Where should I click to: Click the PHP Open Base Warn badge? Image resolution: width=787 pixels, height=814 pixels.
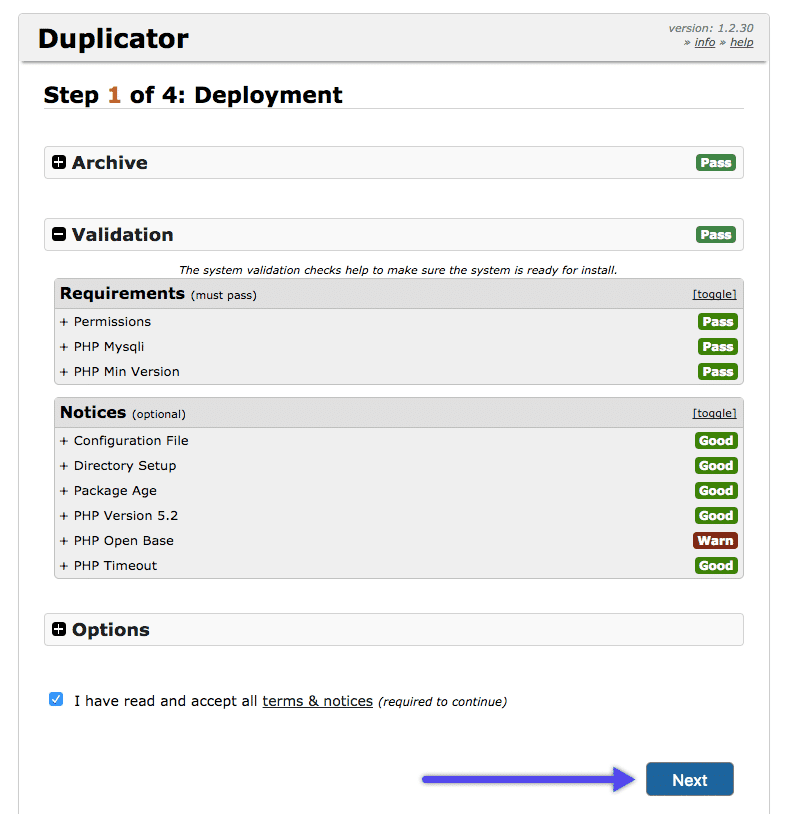click(715, 540)
